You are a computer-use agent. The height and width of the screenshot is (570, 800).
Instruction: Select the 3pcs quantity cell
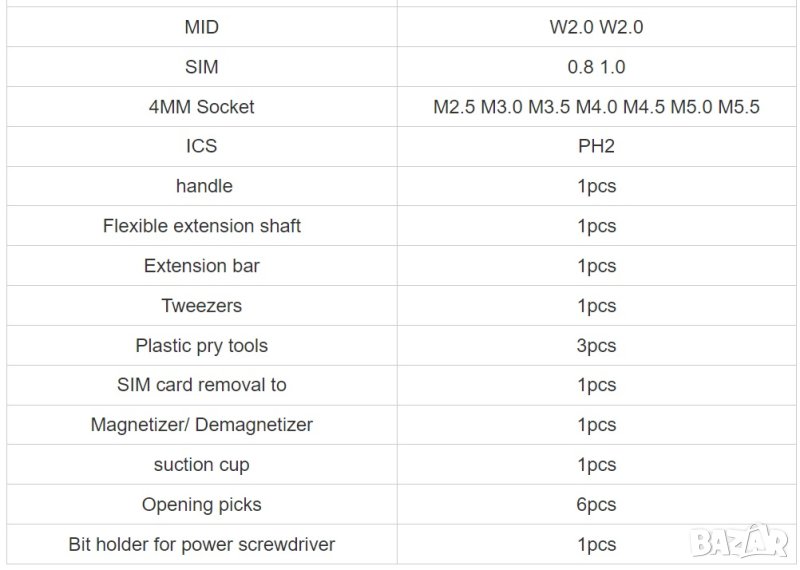click(x=596, y=346)
